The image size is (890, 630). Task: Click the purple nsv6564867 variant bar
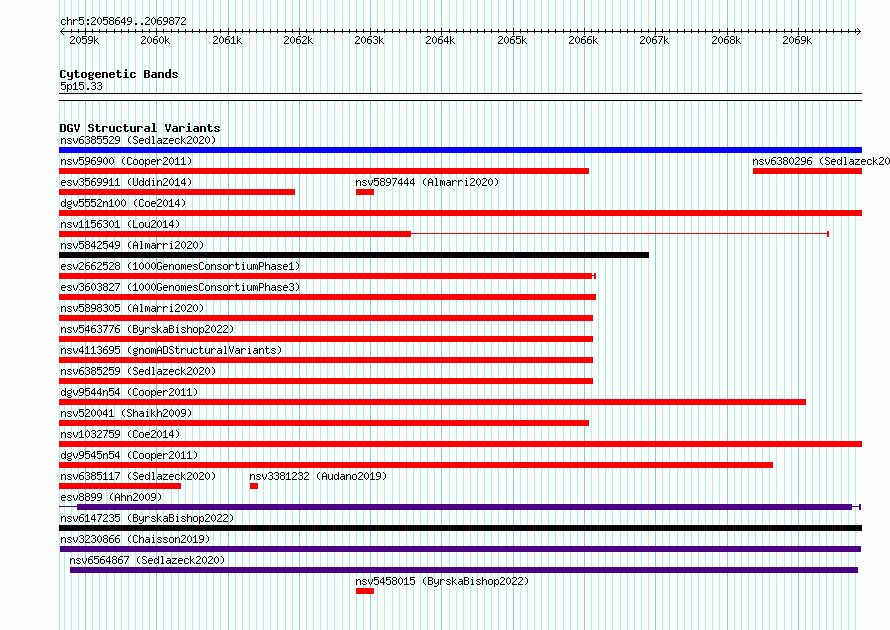coord(464,570)
